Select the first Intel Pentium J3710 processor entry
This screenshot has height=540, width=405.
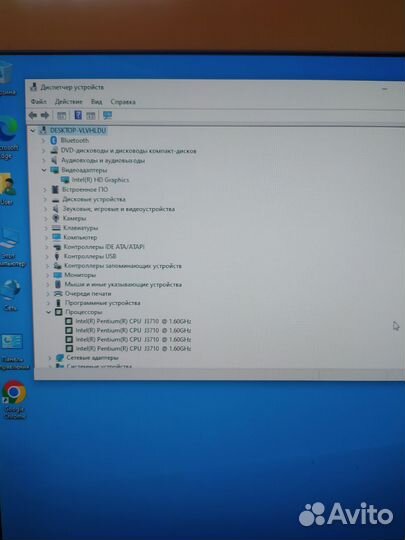tap(133, 321)
